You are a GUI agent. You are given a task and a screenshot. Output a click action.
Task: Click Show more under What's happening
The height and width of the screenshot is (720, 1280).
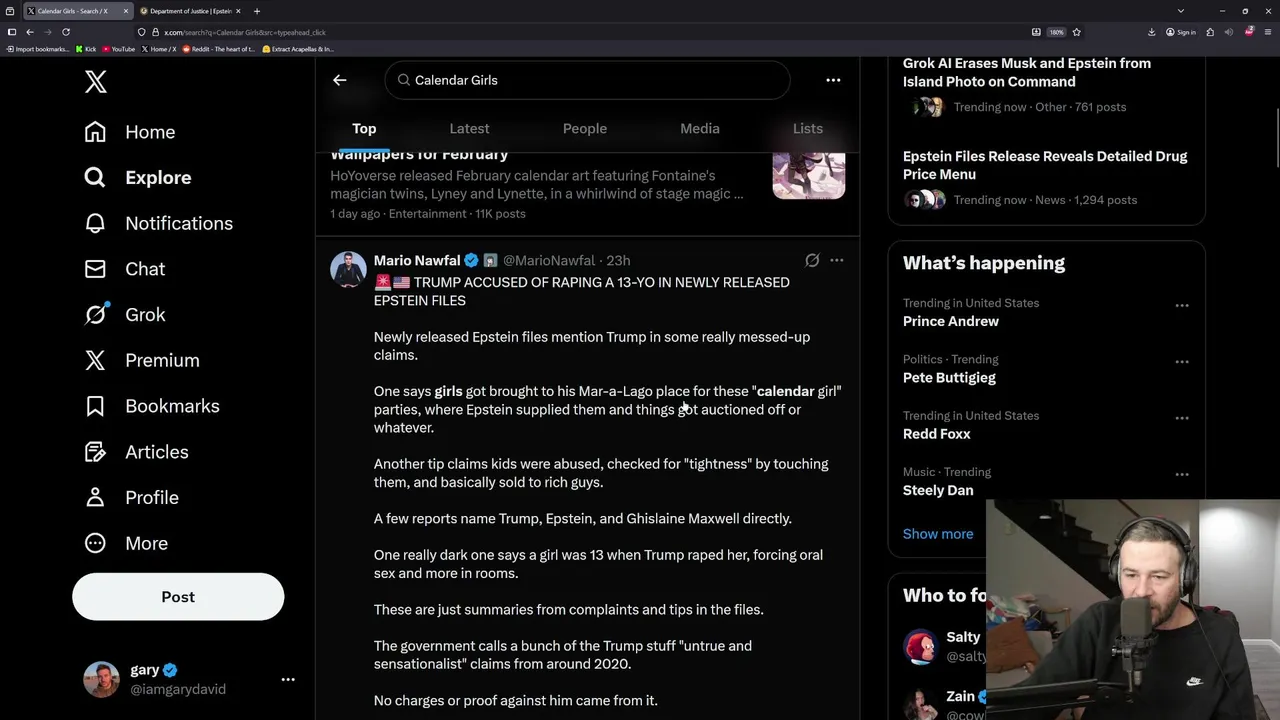coord(938,534)
